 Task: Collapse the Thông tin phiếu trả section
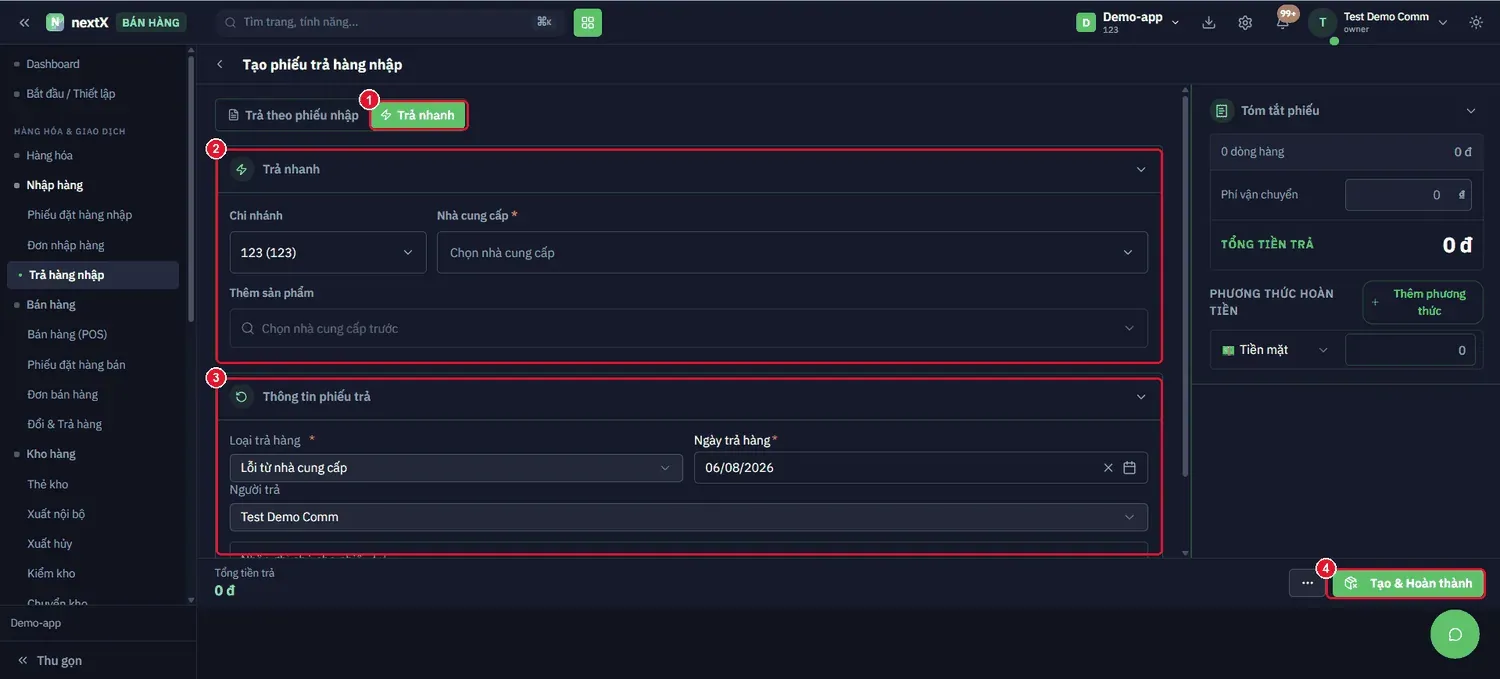point(1141,397)
